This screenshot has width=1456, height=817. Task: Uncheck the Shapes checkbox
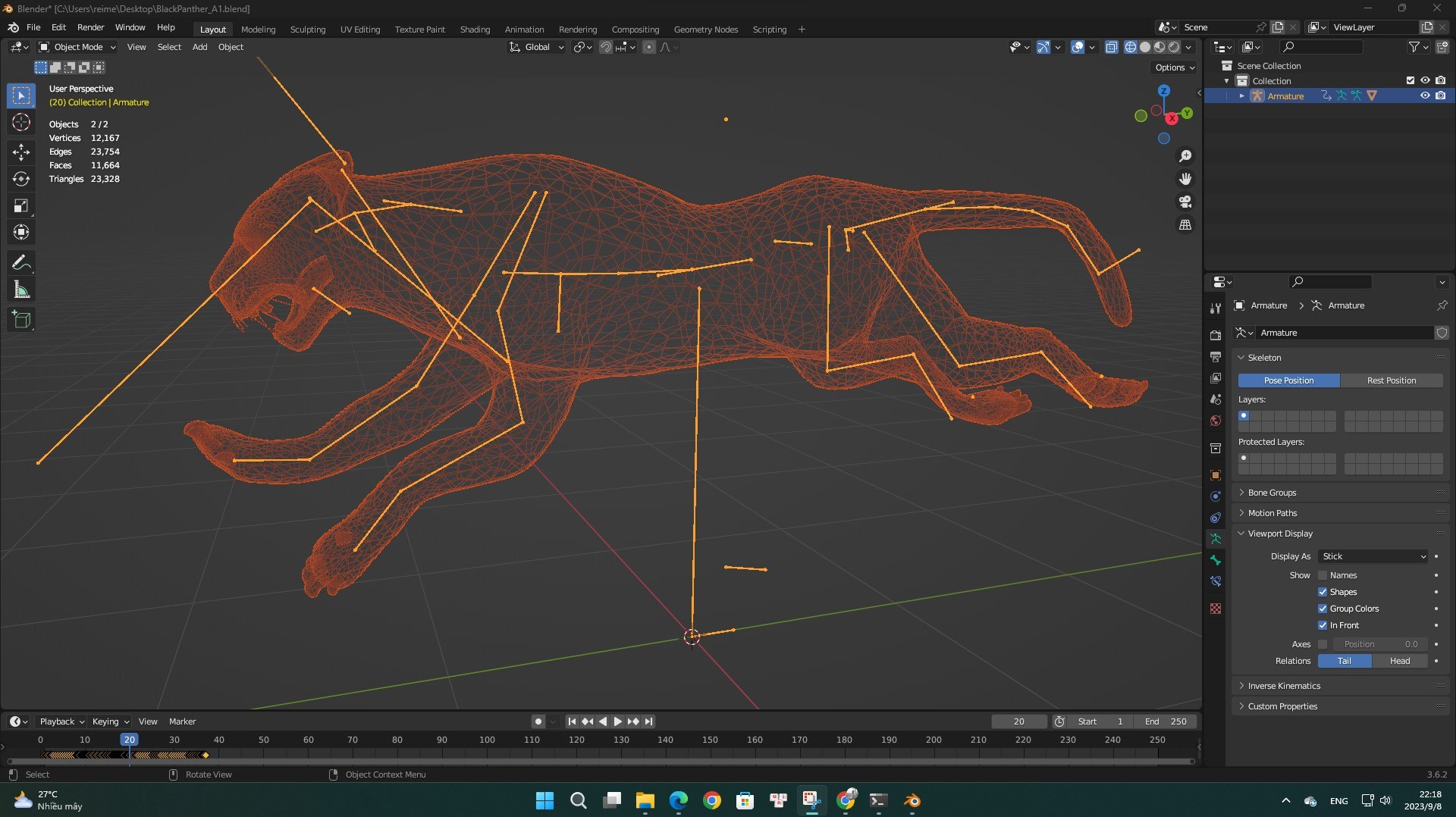(1323, 592)
